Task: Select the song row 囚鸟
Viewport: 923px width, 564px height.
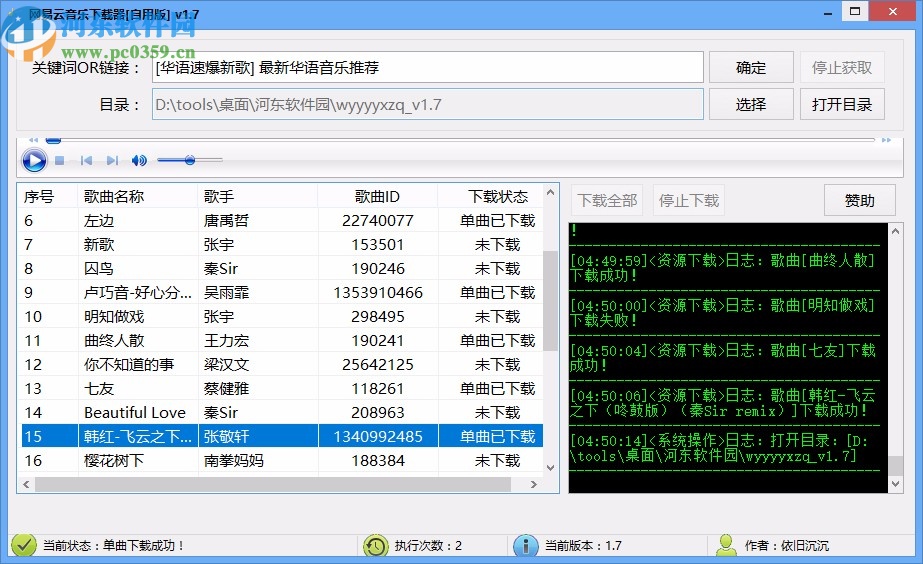Action: pyautogui.click(x=282, y=268)
